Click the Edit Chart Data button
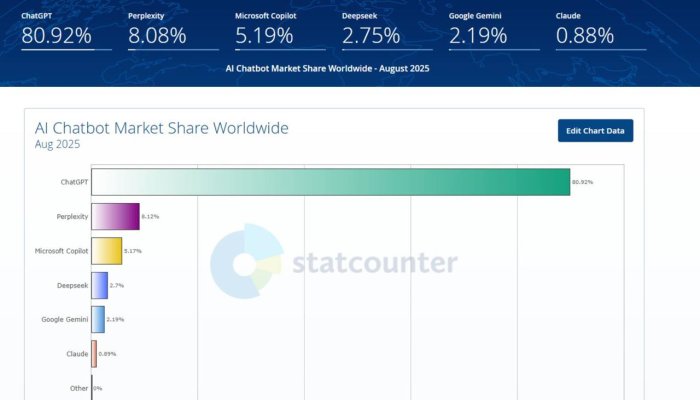700x400 pixels. [x=595, y=131]
